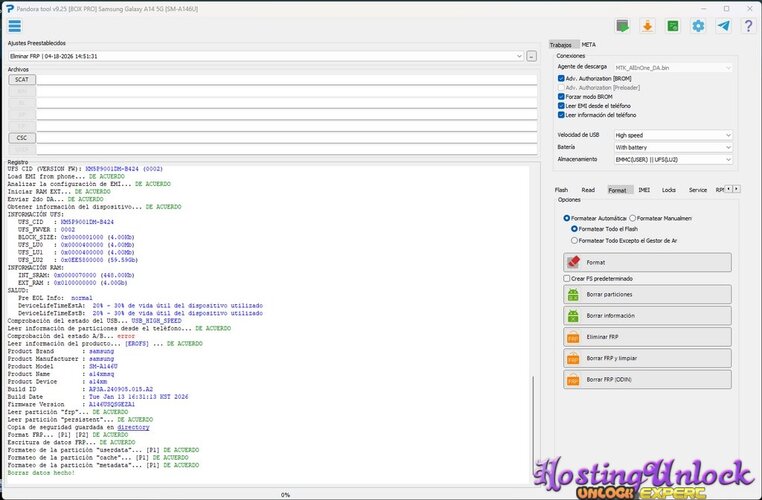Click the CSC file path field
Viewport: 762px width, 500px height.
(287, 138)
